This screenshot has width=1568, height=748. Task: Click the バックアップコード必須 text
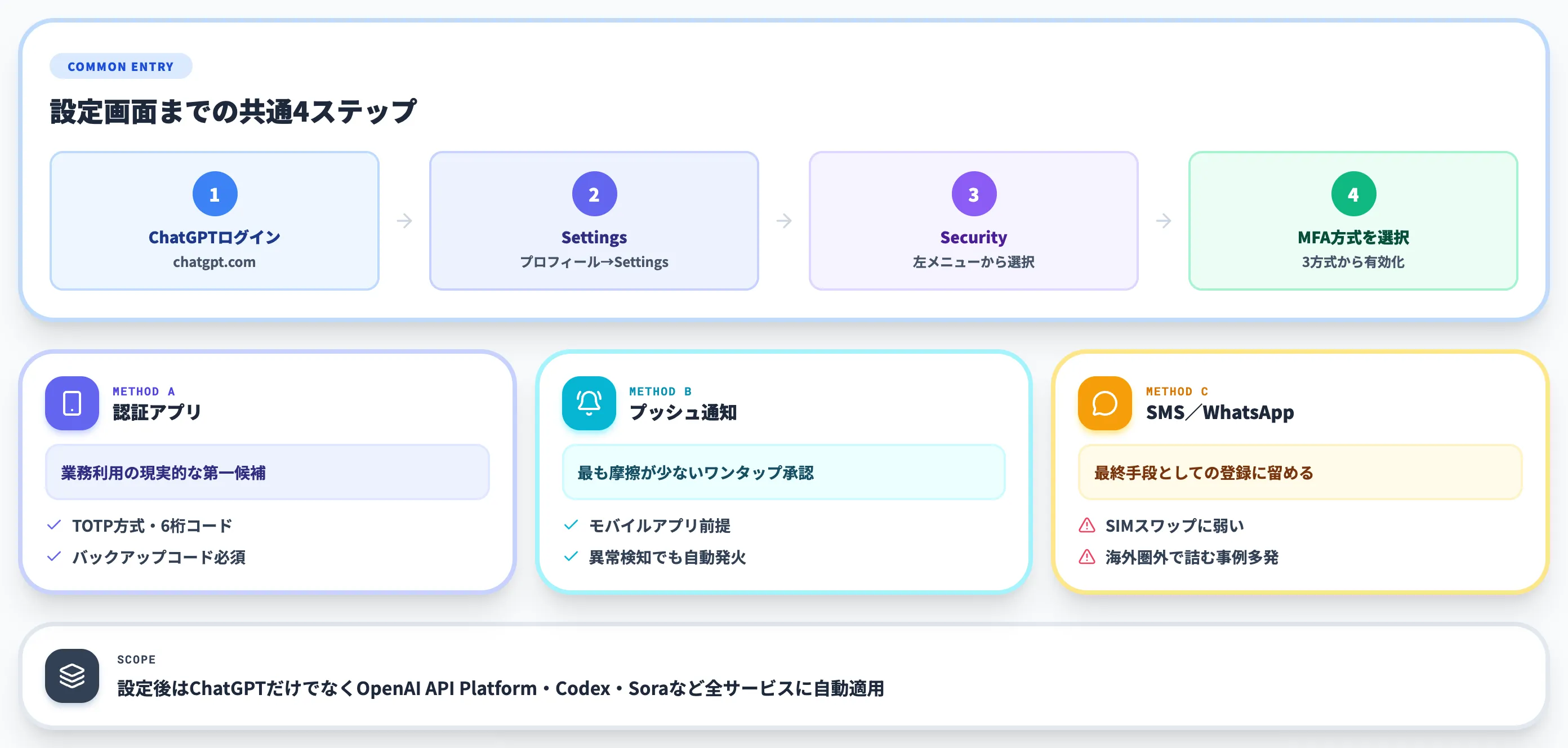point(159,557)
